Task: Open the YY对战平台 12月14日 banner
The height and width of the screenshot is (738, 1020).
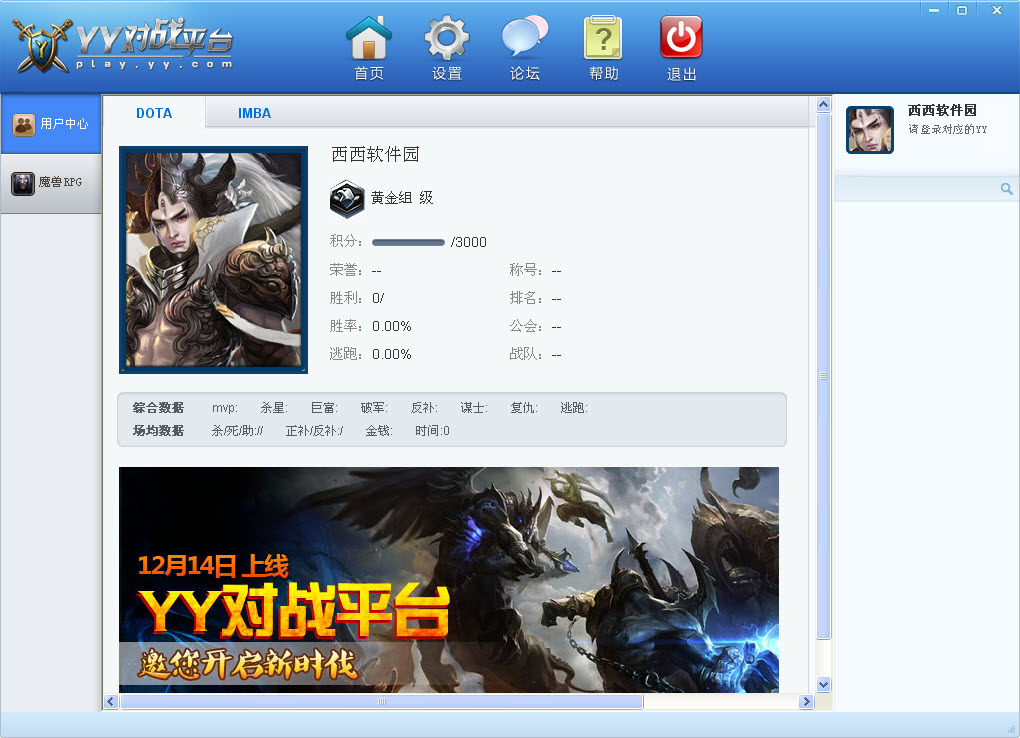Action: click(449, 579)
